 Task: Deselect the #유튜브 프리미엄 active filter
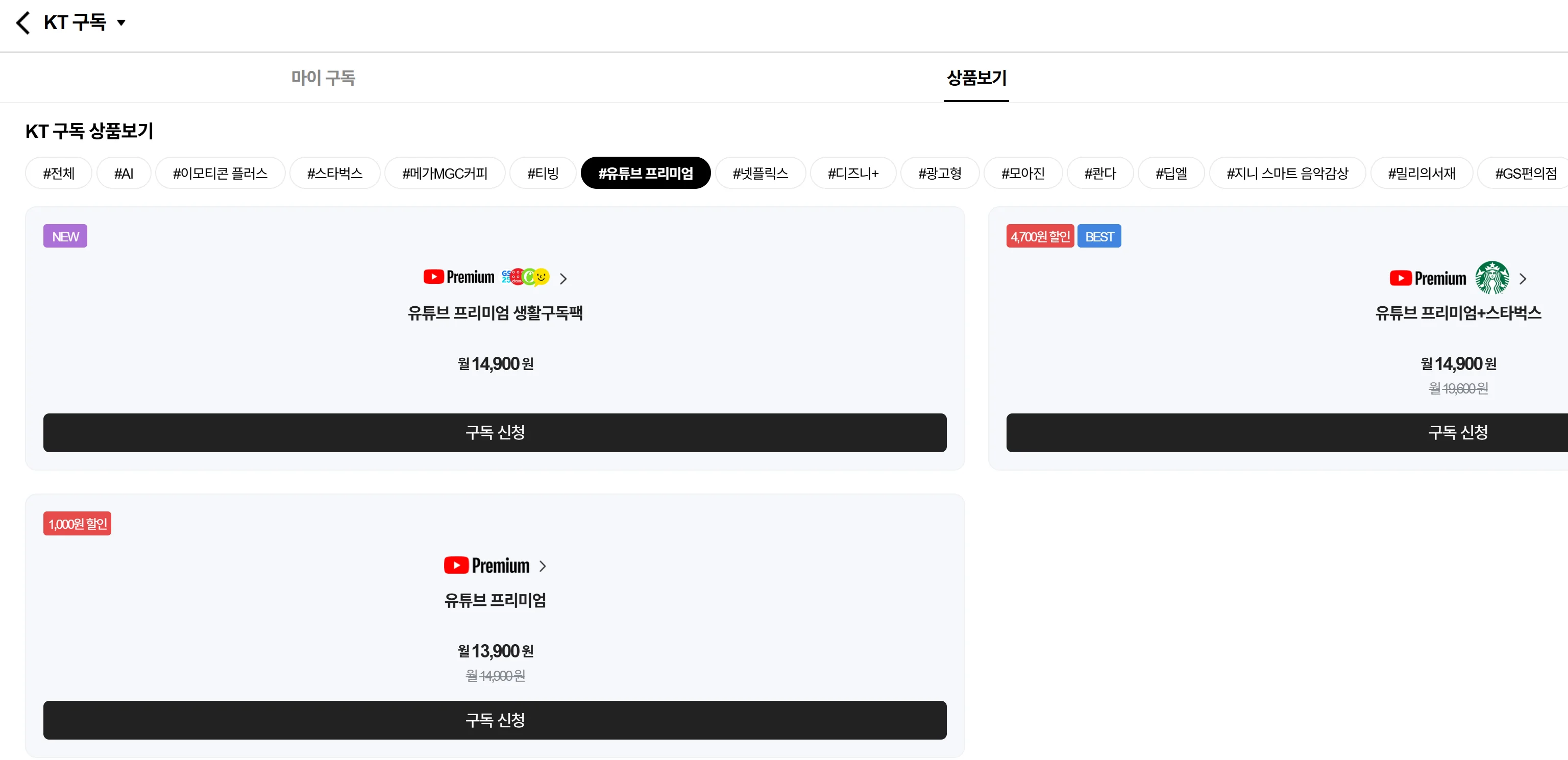coord(646,173)
